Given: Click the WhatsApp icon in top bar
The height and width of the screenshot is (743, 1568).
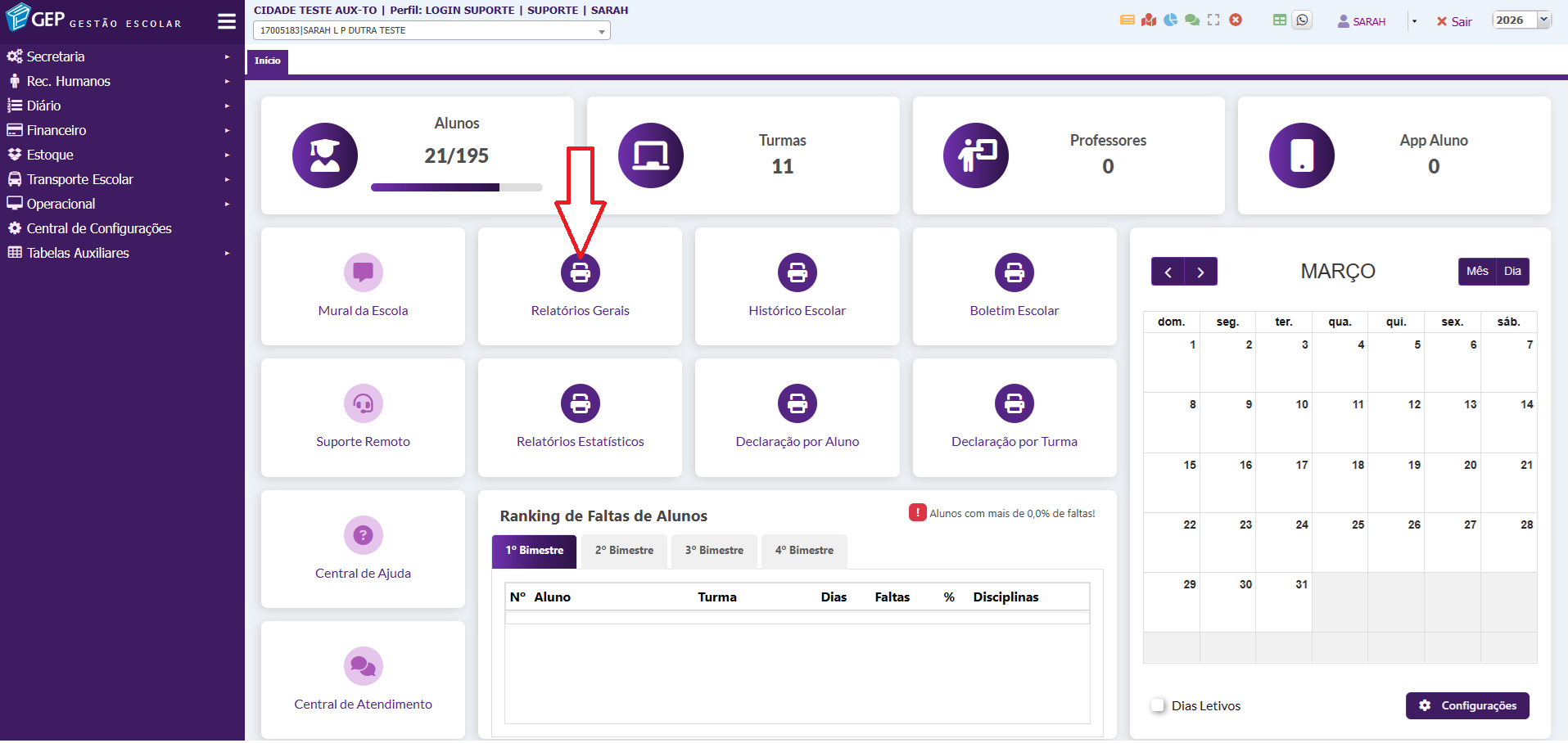Looking at the screenshot, I should coord(1302,20).
